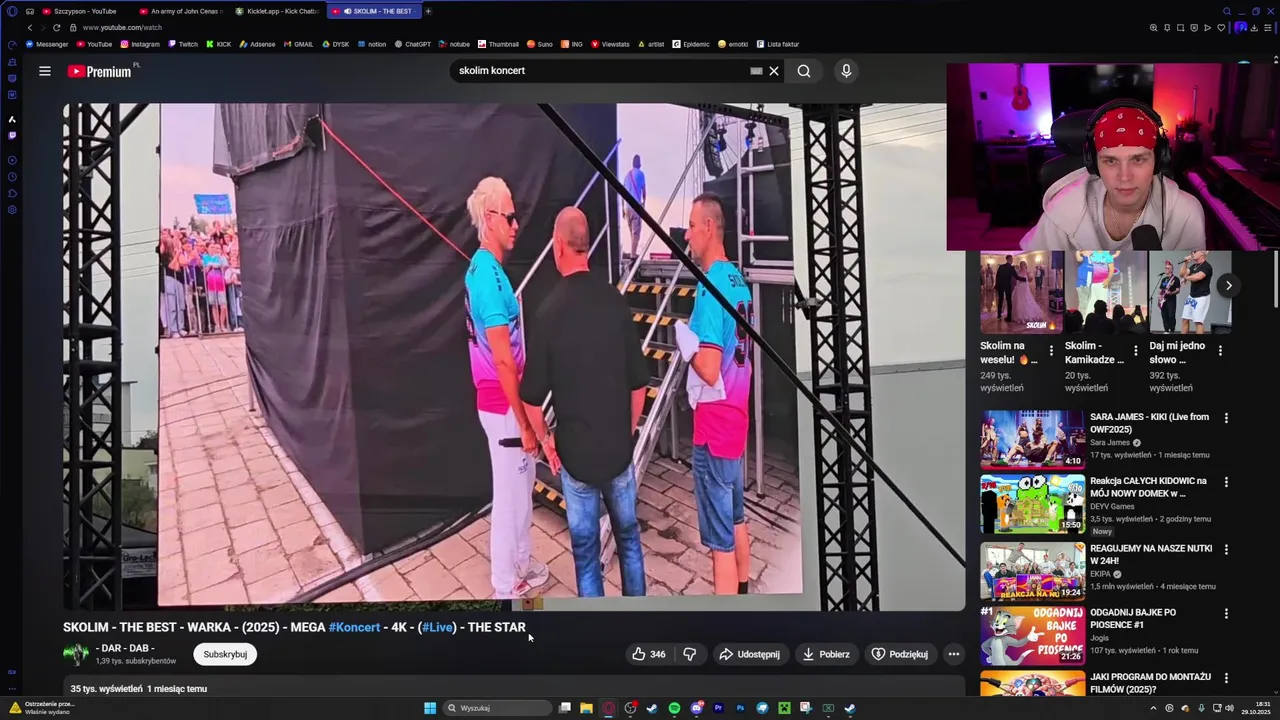Dislike the video with the thumbs-down button
This screenshot has width=1280, height=720.
pos(690,654)
